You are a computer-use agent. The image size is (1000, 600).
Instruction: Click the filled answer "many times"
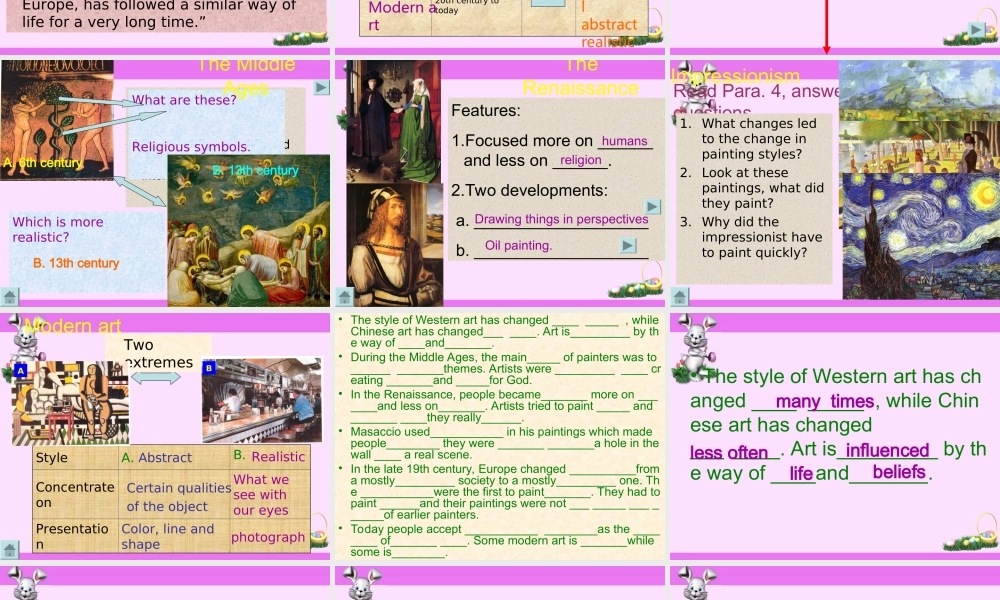pyautogui.click(x=824, y=402)
